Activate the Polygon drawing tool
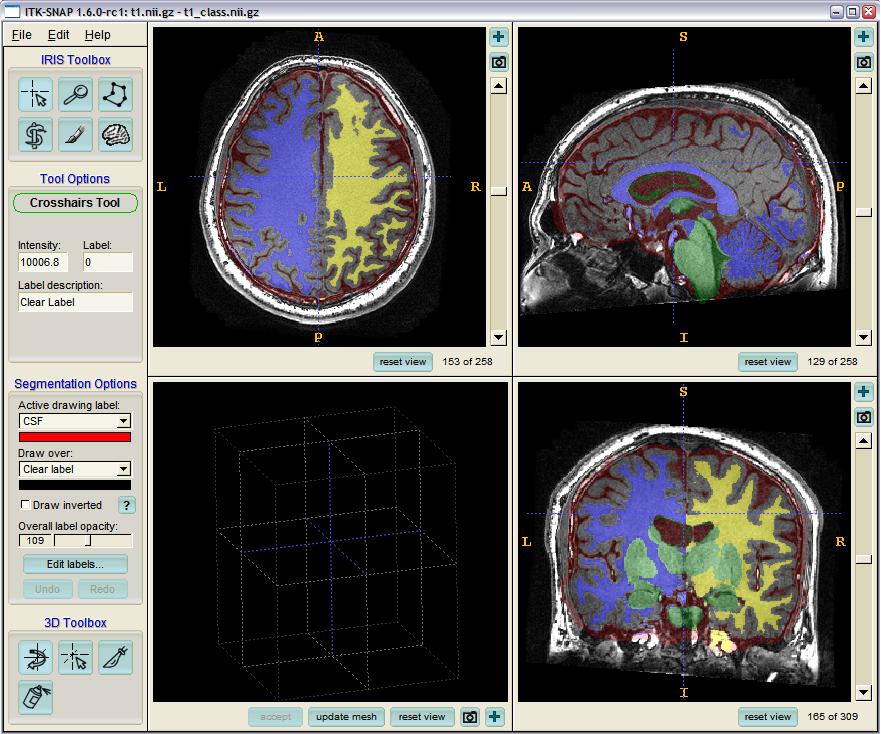This screenshot has width=881, height=734. pyautogui.click(x=116, y=95)
